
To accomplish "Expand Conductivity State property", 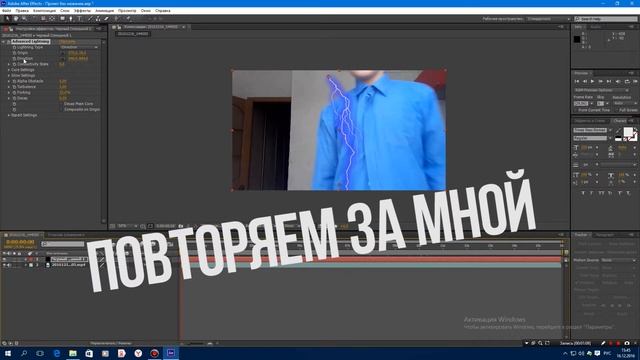I will tap(9, 64).
